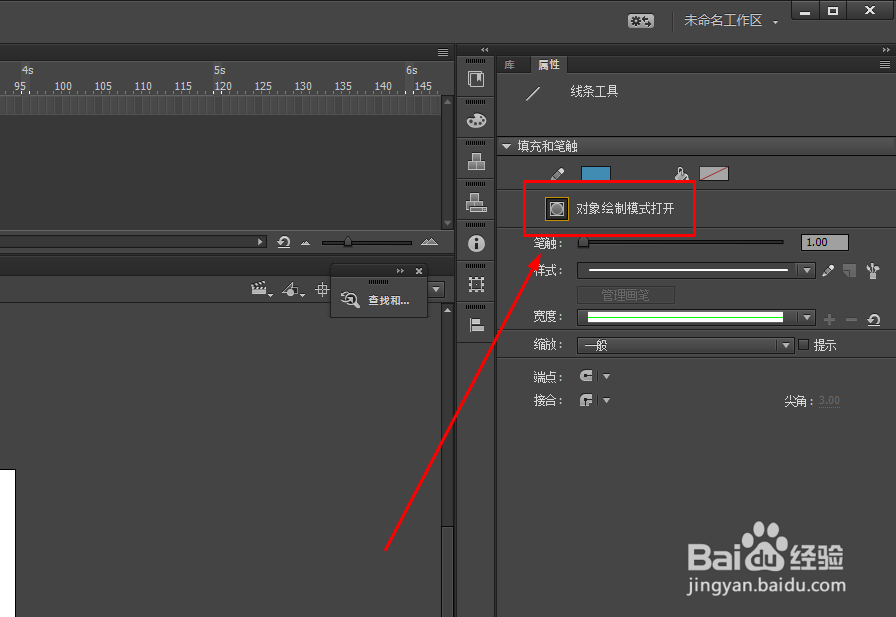
Task: Click the timeline reset zoom loop icon
Action: click(283, 242)
